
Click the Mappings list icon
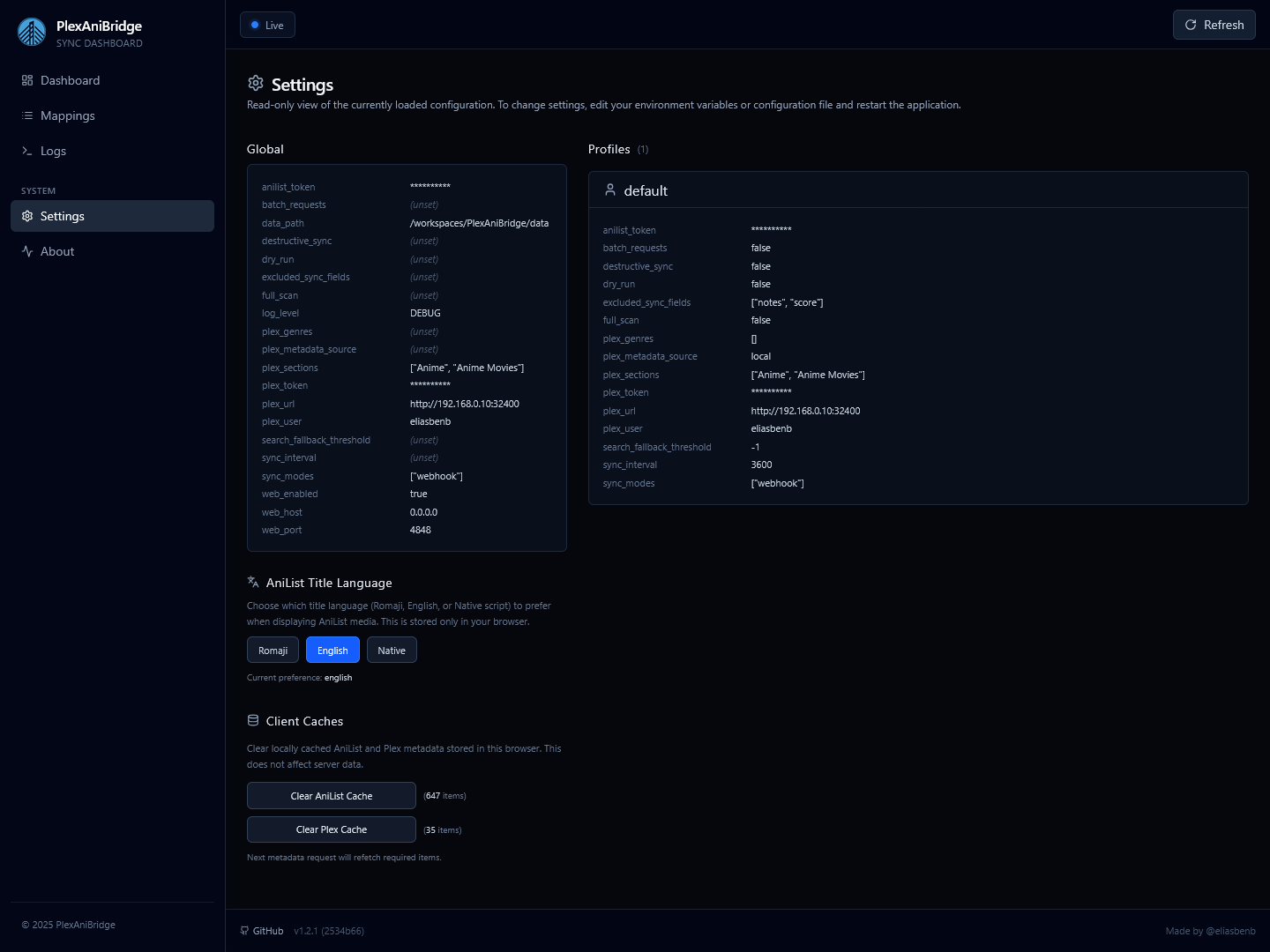[27, 115]
